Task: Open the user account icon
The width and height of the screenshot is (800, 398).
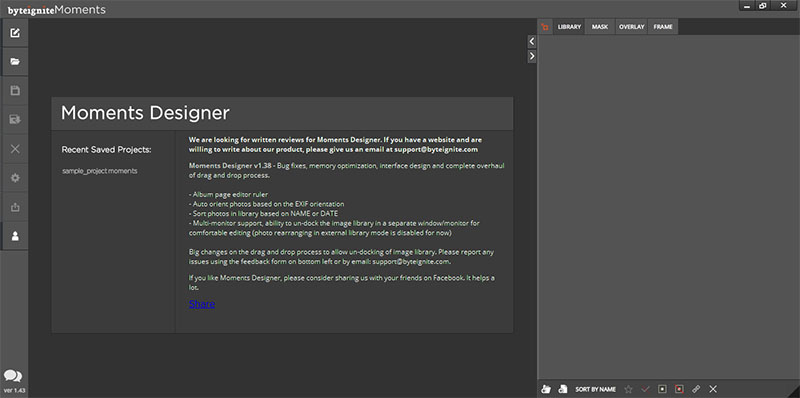Action: pyautogui.click(x=15, y=236)
